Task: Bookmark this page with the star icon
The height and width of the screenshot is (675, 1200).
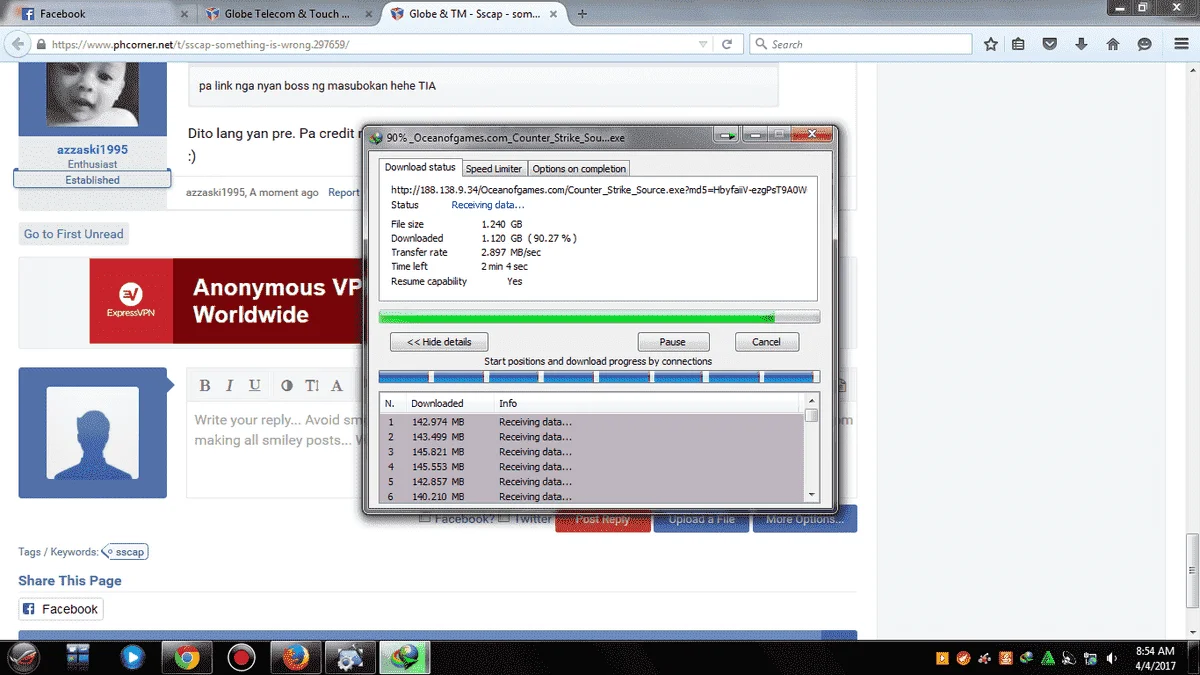Action: (x=990, y=44)
